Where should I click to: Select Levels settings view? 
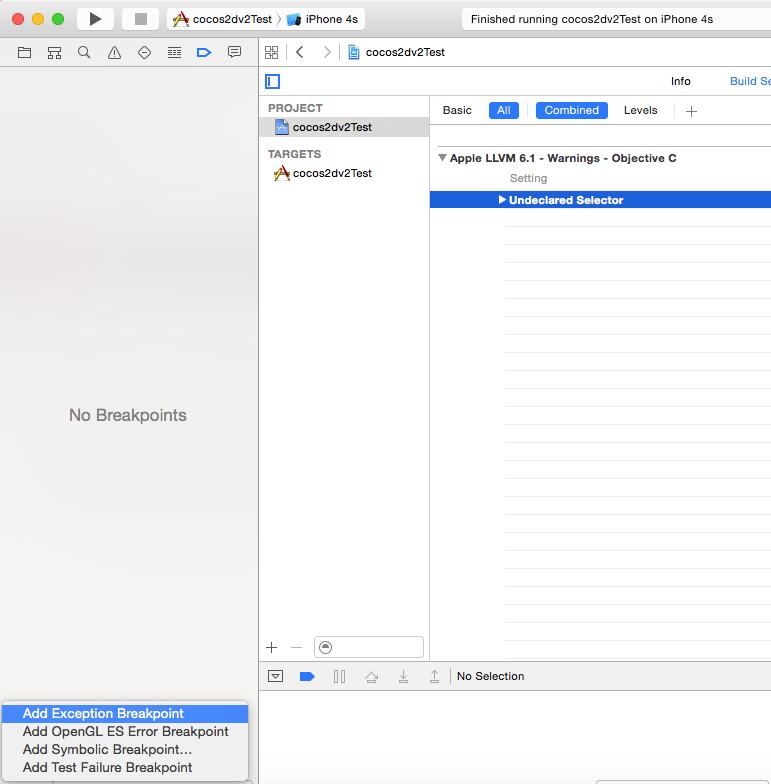pos(640,110)
